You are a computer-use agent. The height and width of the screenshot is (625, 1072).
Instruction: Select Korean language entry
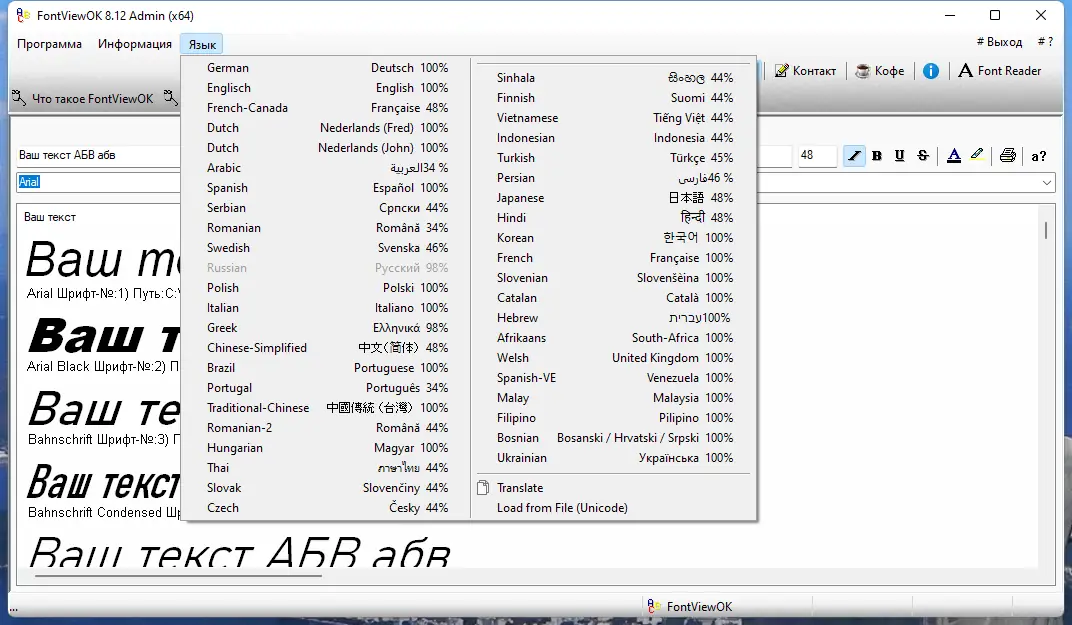(615, 238)
